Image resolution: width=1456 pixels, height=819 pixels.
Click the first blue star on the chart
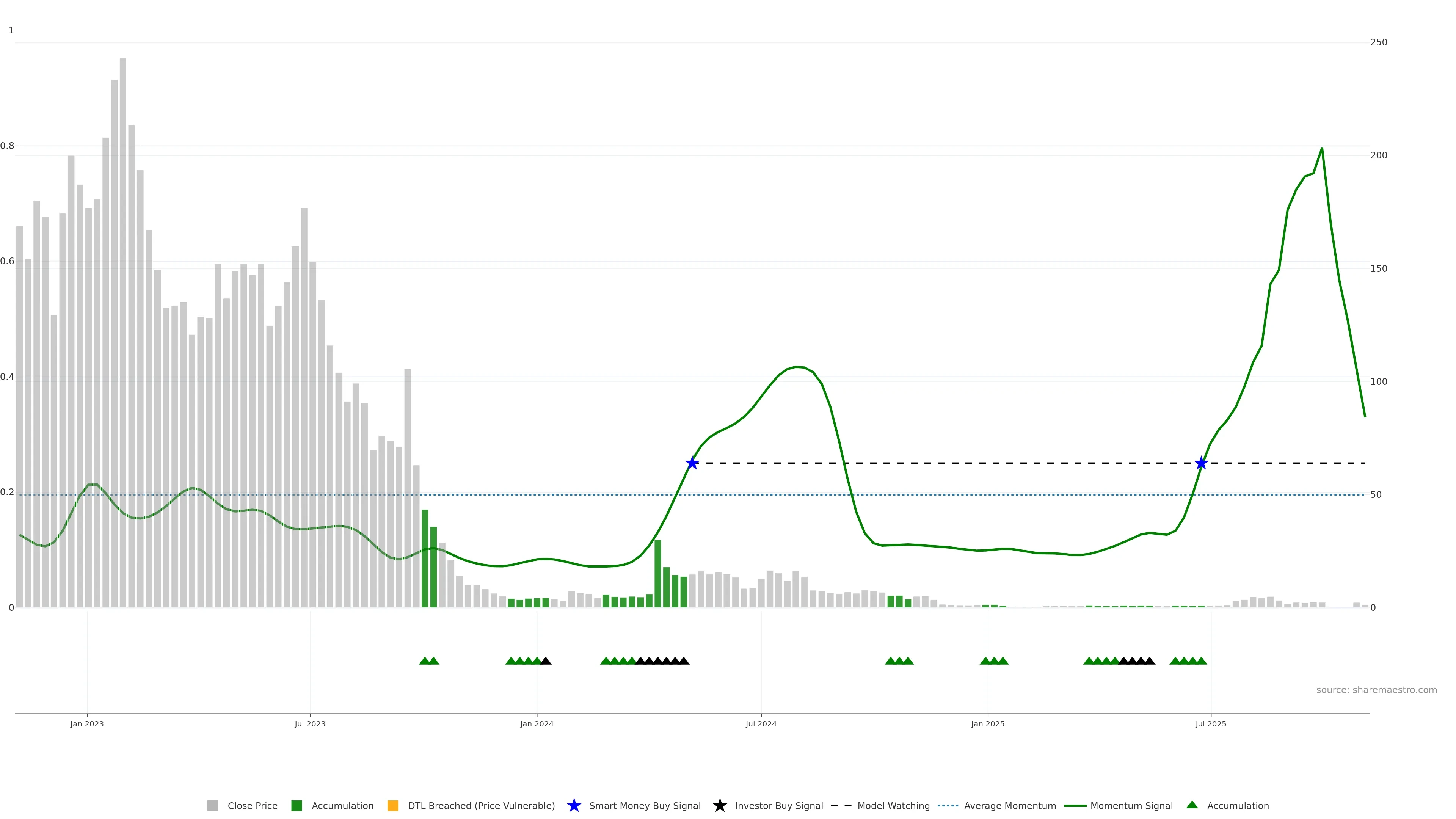692,463
